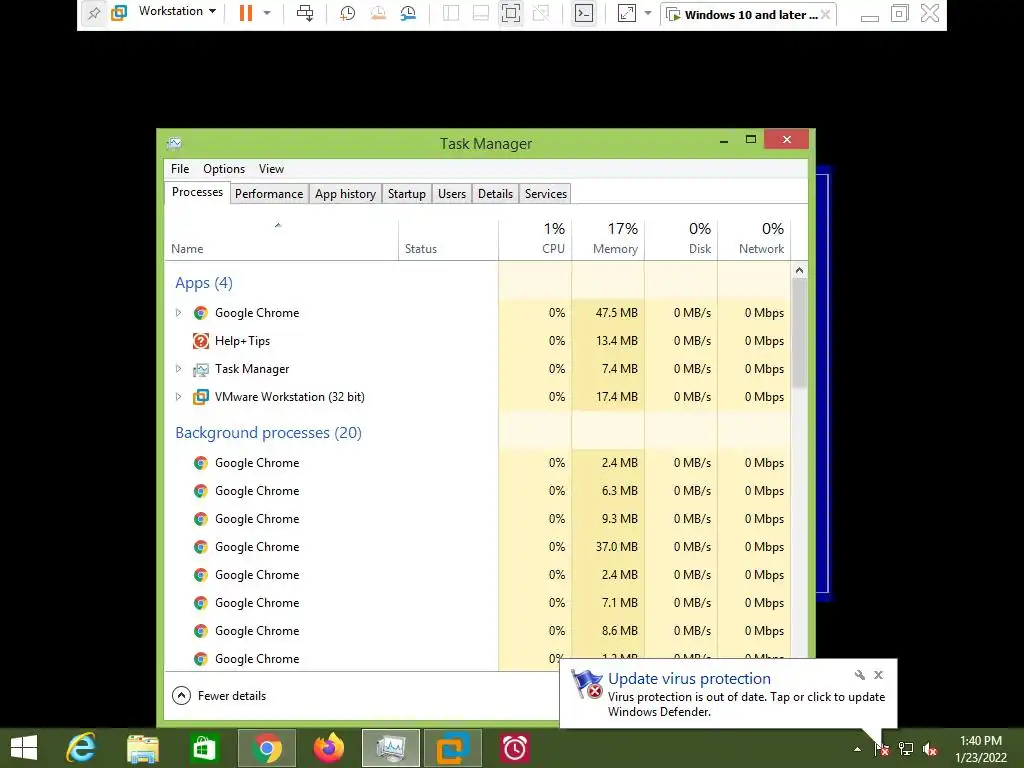Switch to the Details tab
Image resolution: width=1024 pixels, height=768 pixels.
pos(495,194)
